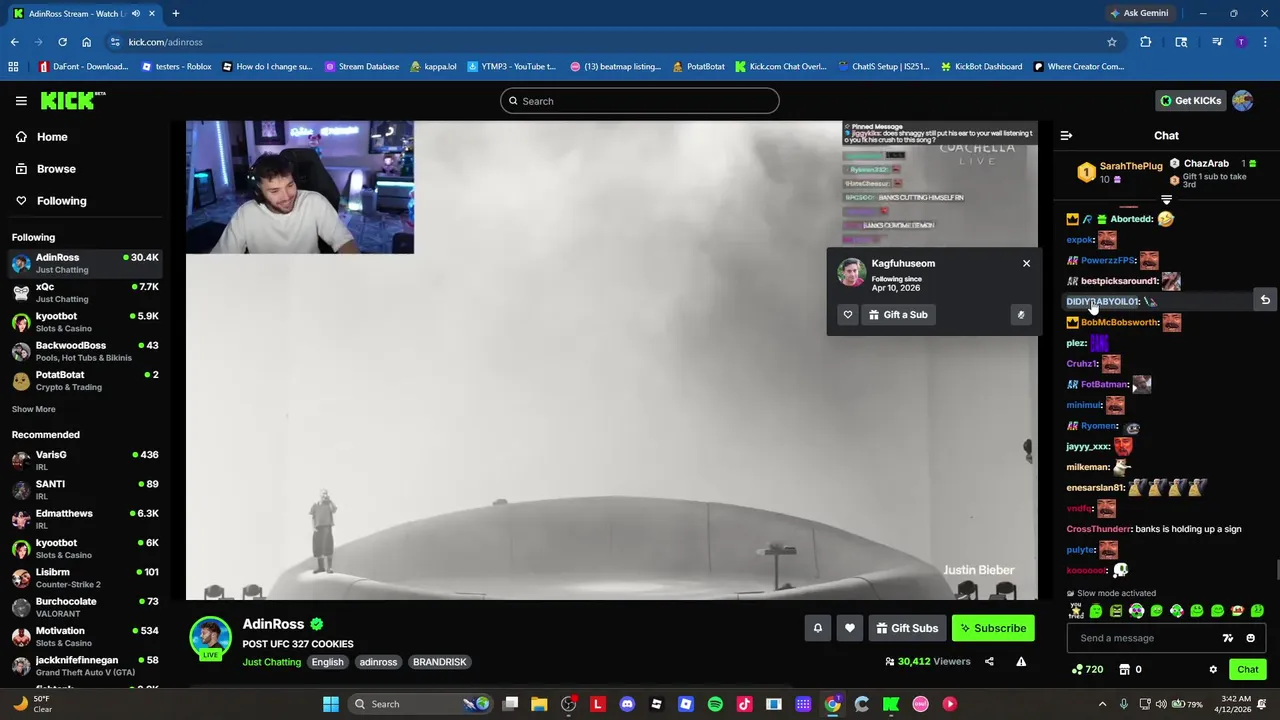1280x720 pixels.
Task: Click Just Chatting category link
Action: click(271, 662)
